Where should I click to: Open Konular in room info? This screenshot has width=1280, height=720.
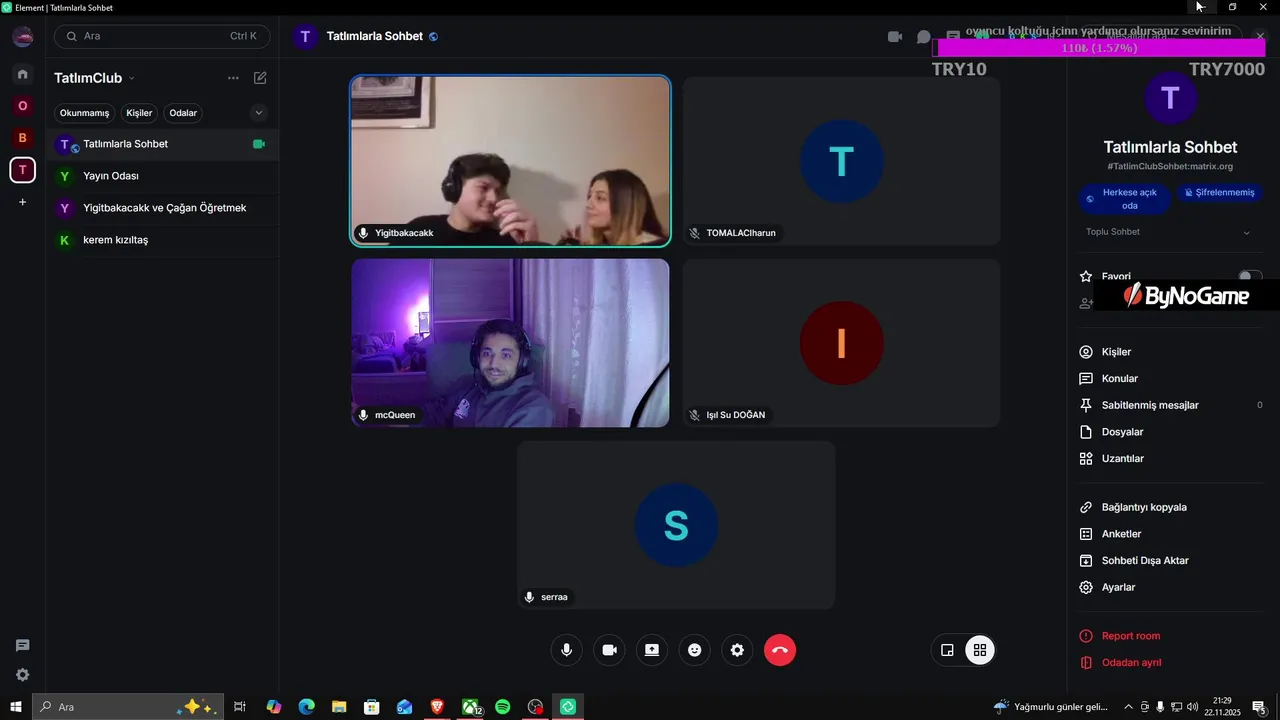point(1170,379)
